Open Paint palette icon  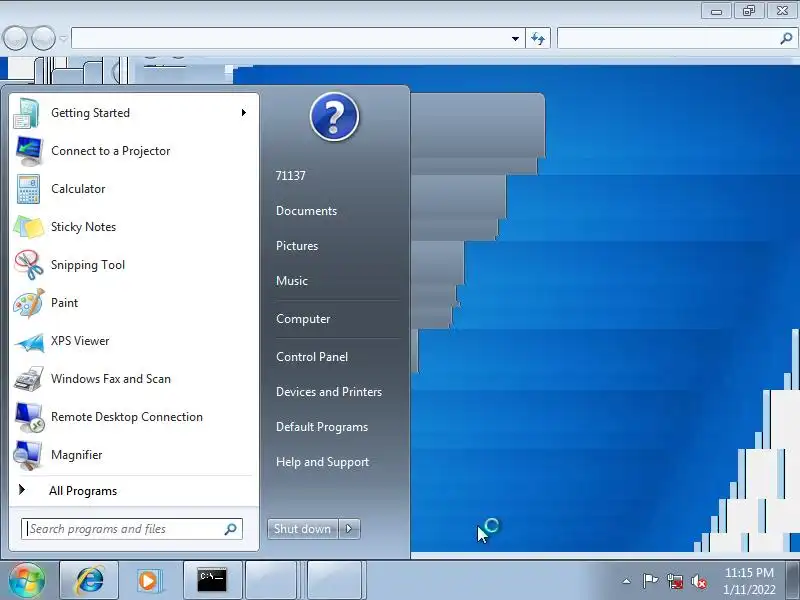[x=29, y=303]
